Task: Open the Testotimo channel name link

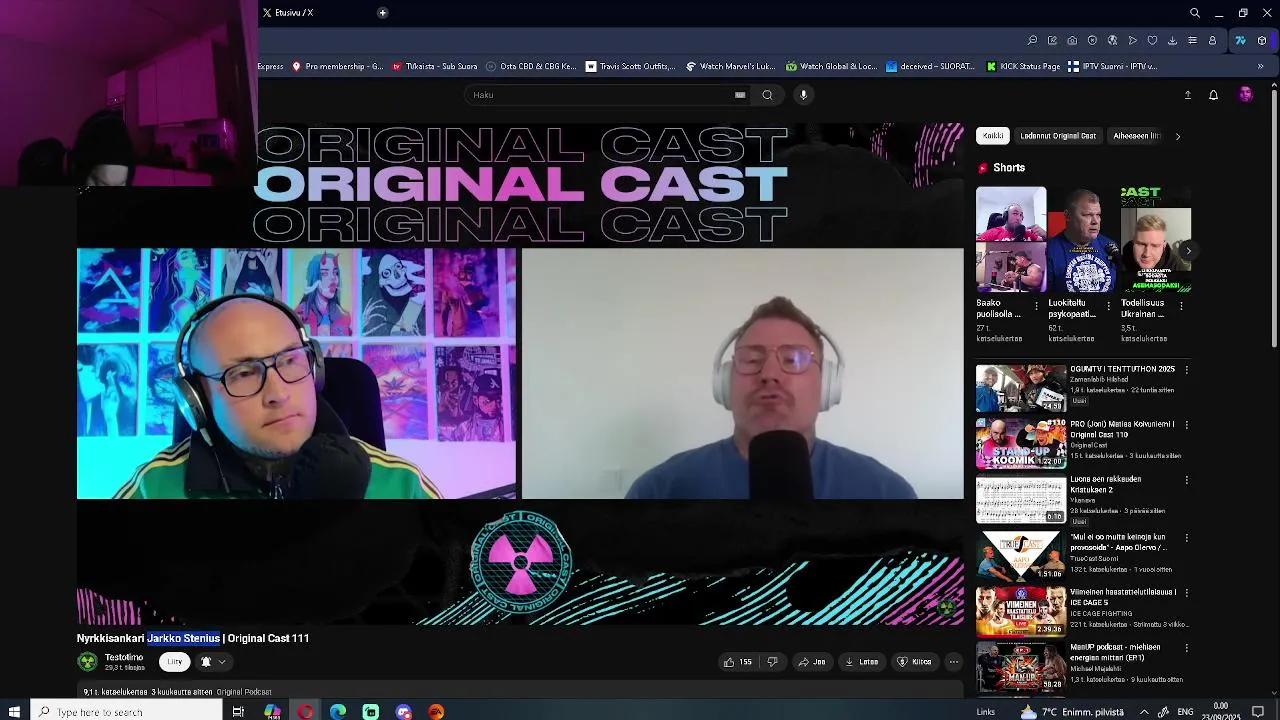Action: pos(124,657)
